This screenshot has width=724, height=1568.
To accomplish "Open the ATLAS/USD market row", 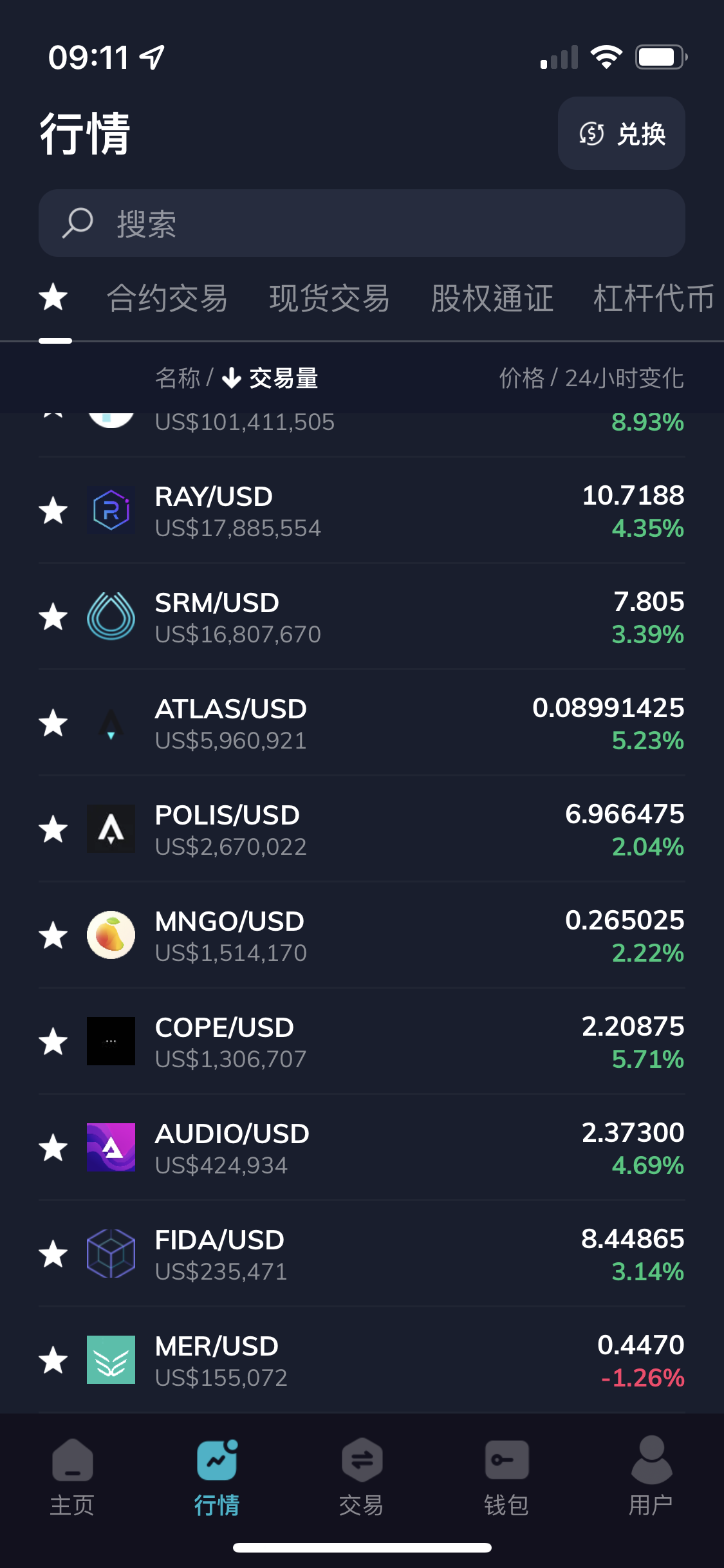I will click(362, 723).
